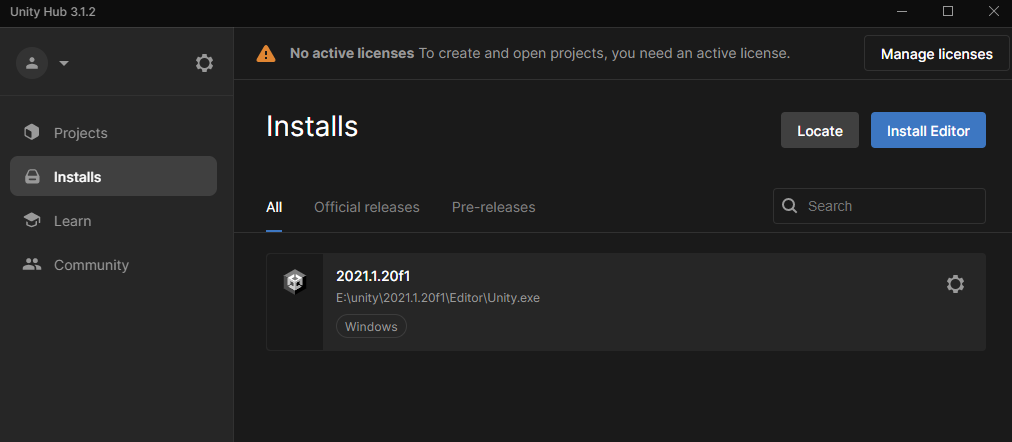Click the Locate button

coord(820,130)
